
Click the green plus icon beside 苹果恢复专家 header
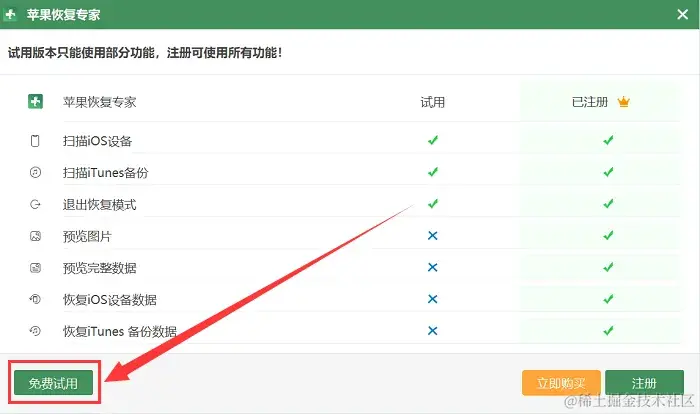point(35,102)
